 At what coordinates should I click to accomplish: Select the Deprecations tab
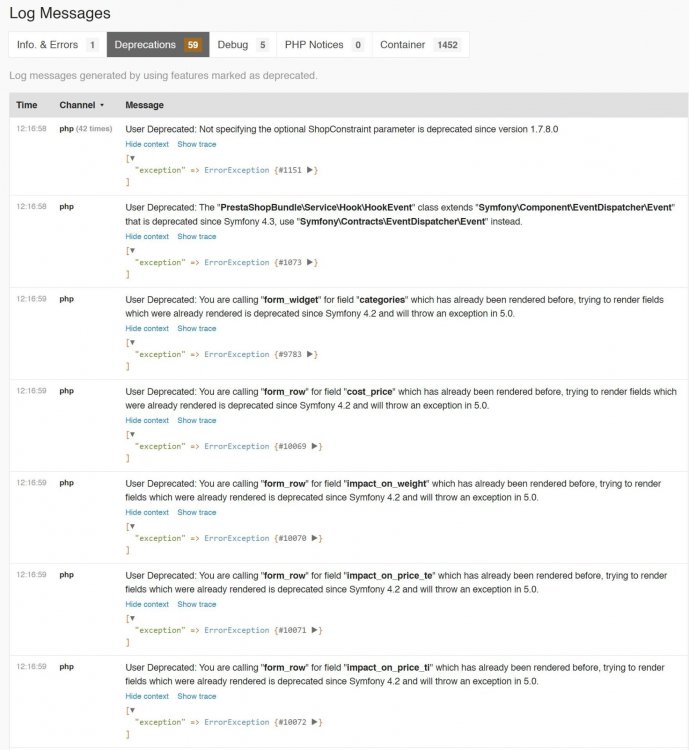click(x=158, y=44)
